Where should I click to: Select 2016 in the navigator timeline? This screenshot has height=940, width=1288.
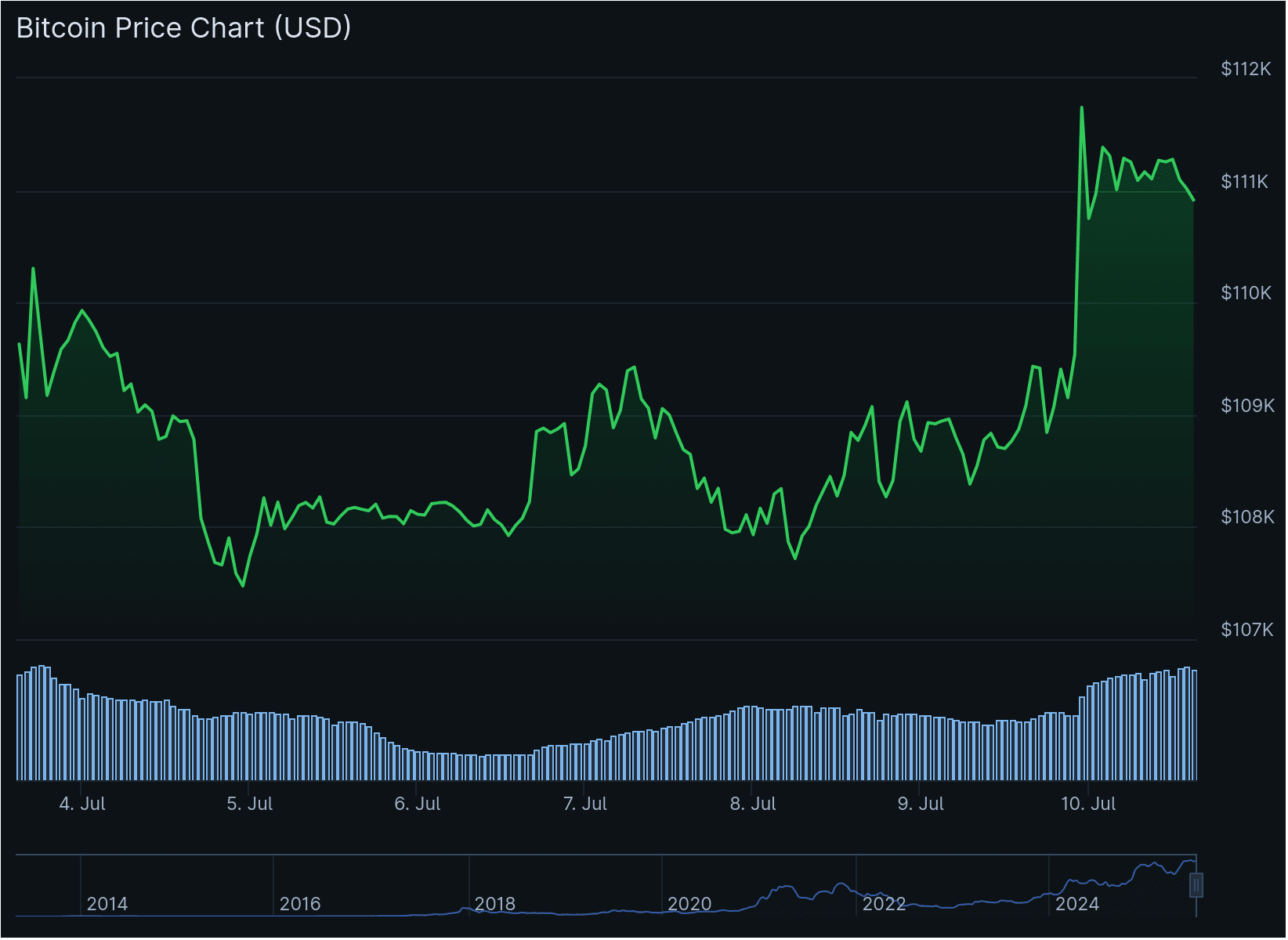(300, 904)
